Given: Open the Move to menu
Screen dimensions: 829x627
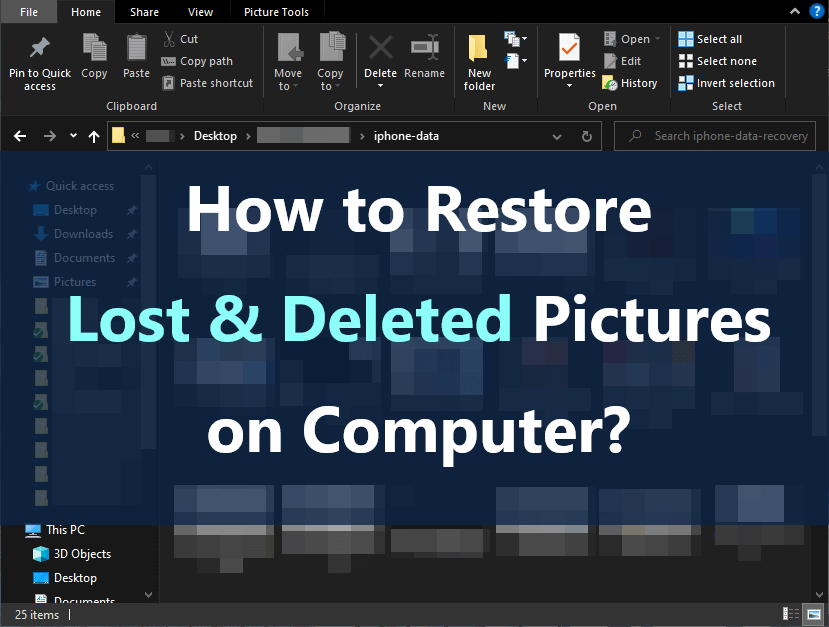Looking at the screenshot, I should point(288,62).
